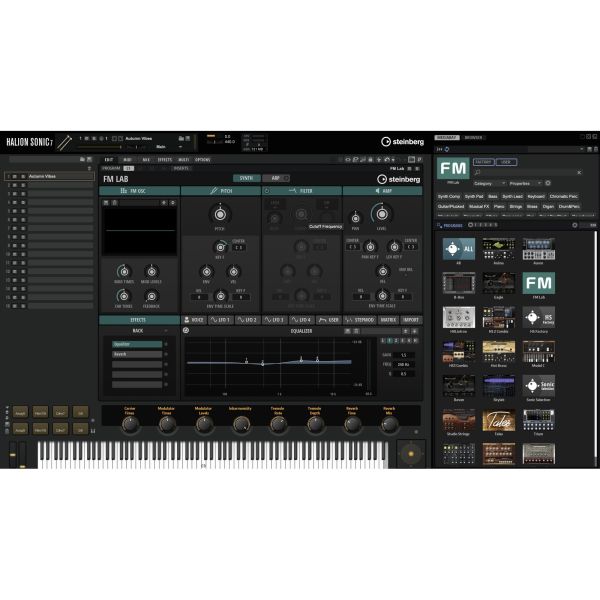Click the Sonic Selection library icon
Screen dimensions: 600x600
538,386
